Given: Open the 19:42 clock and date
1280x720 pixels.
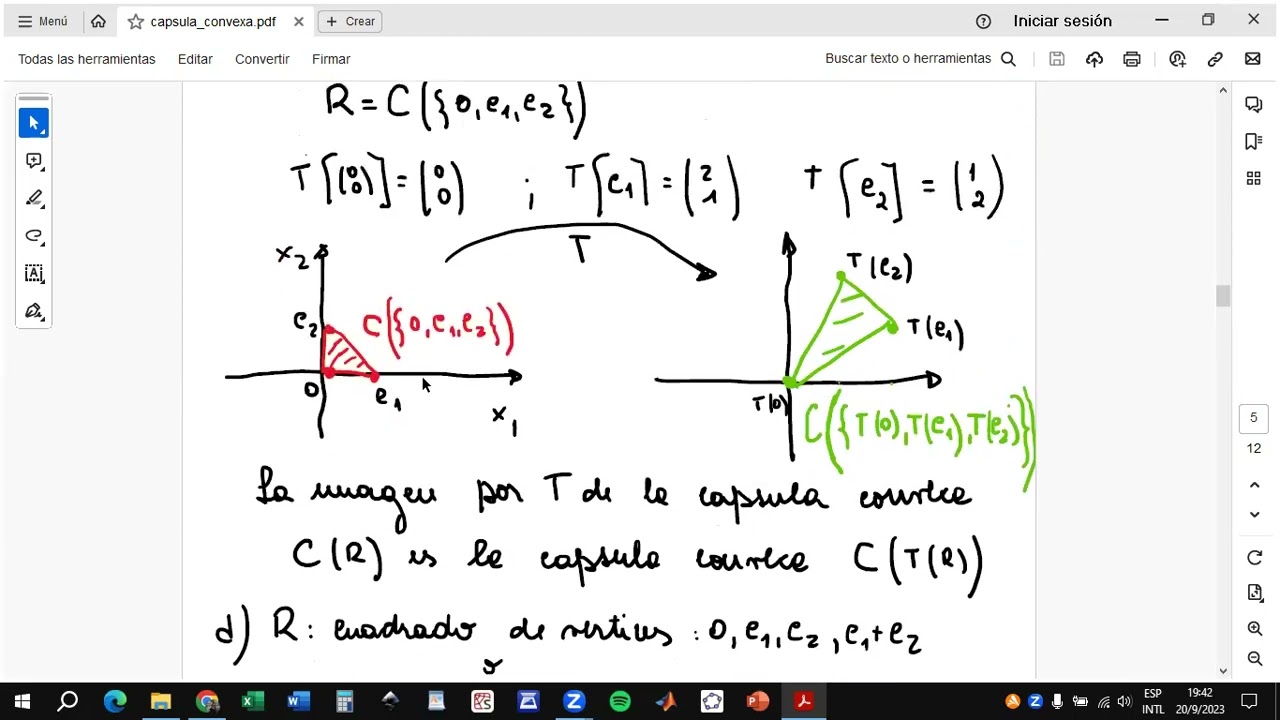Looking at the screenshot, I should [1200, 701].
